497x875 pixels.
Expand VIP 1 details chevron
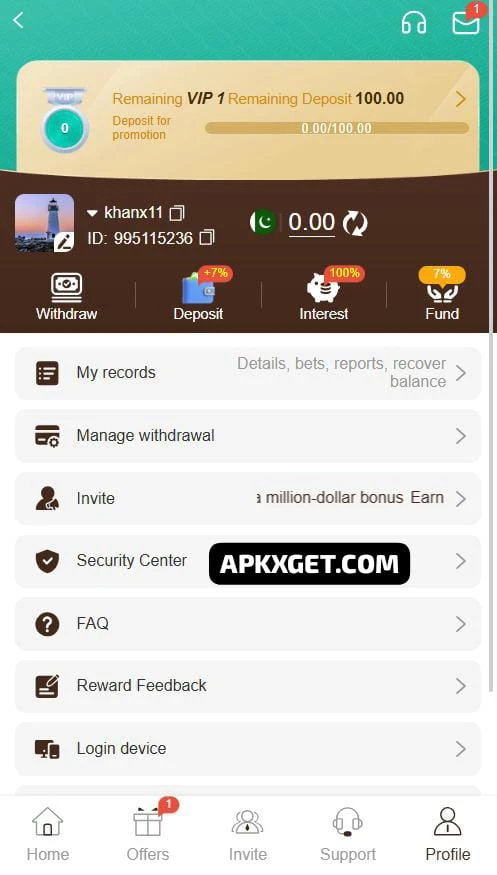coord(460,99)
